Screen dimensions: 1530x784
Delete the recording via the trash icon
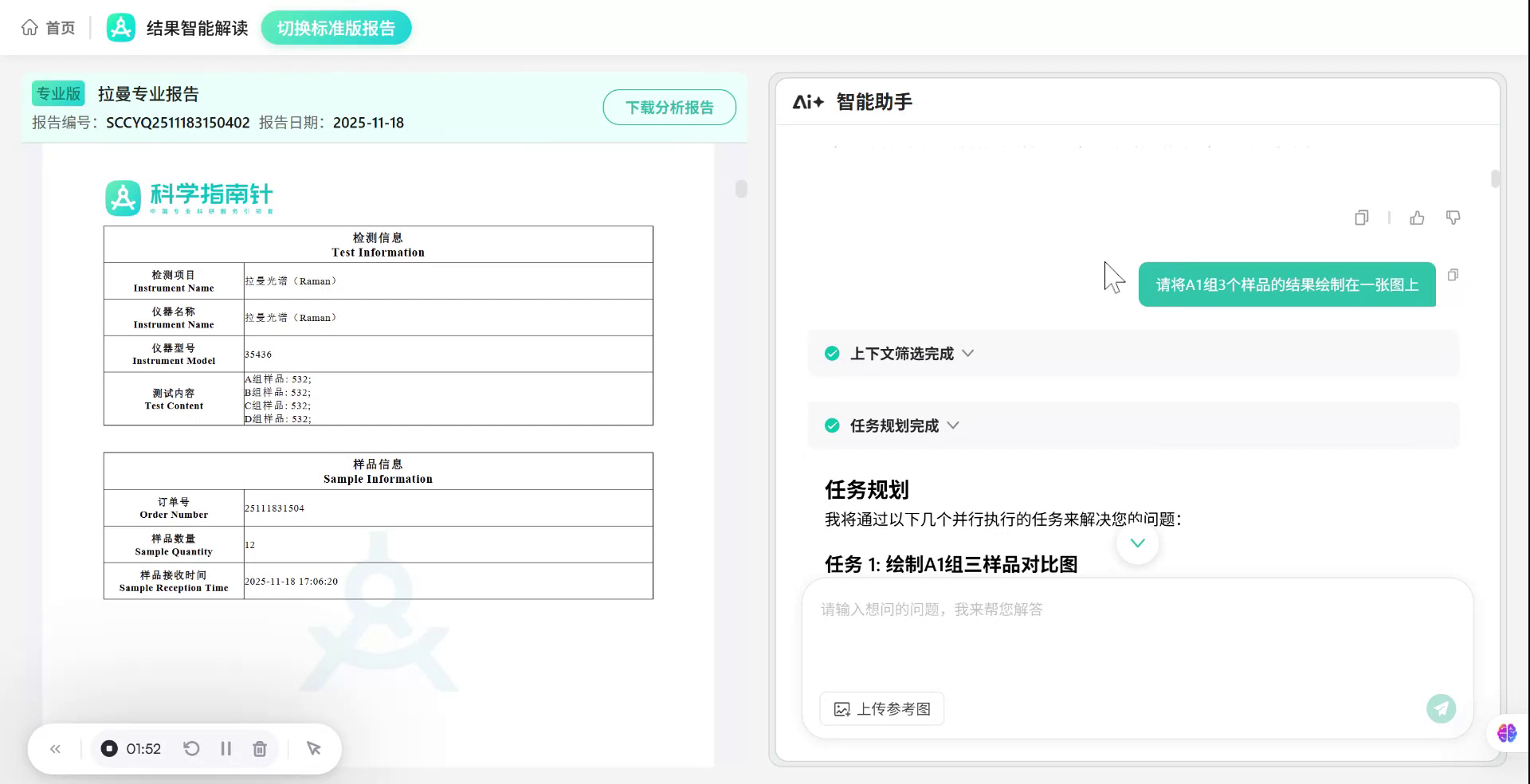260,748
